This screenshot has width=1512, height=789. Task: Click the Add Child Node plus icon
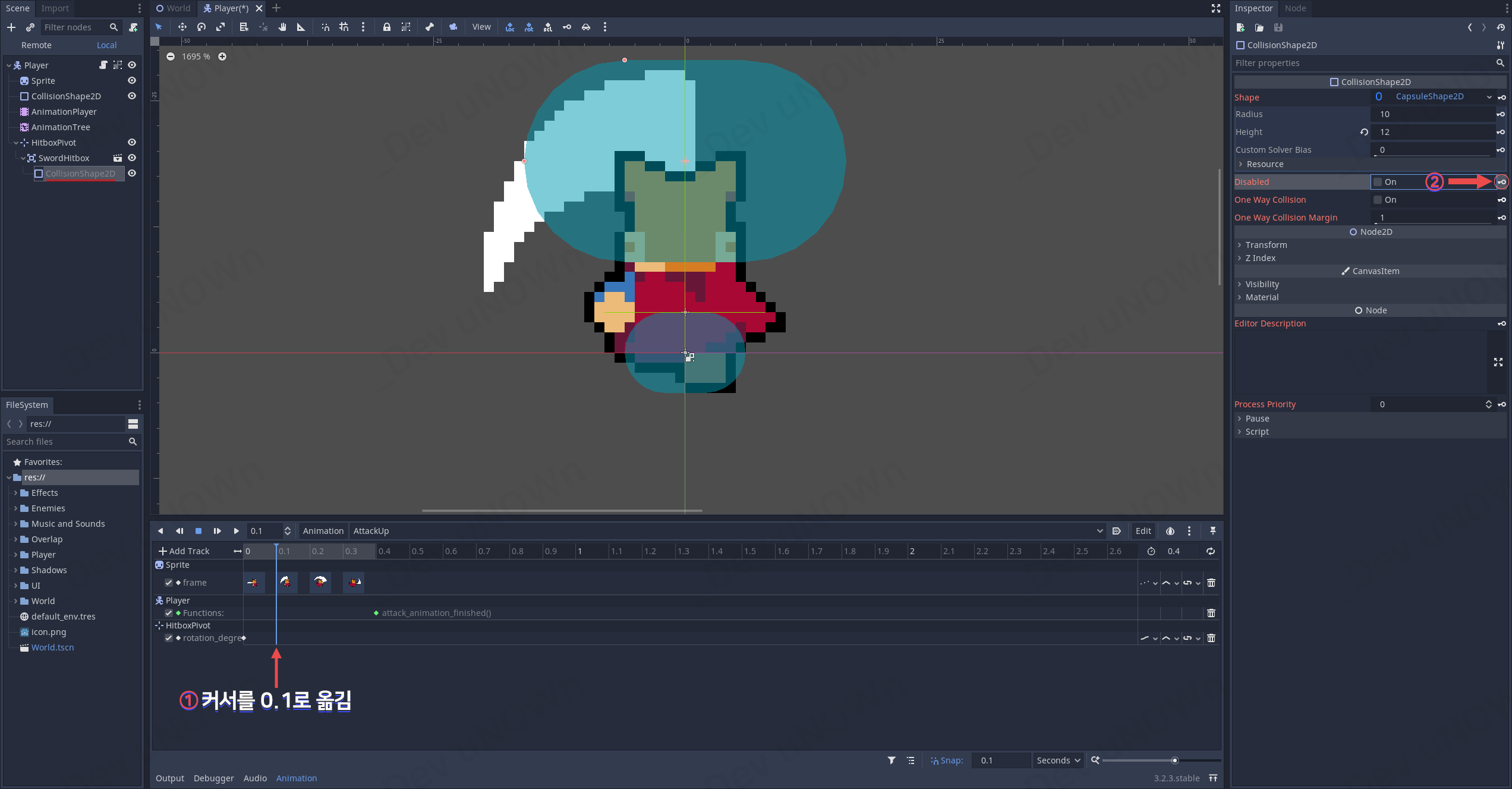click(11, 27)
